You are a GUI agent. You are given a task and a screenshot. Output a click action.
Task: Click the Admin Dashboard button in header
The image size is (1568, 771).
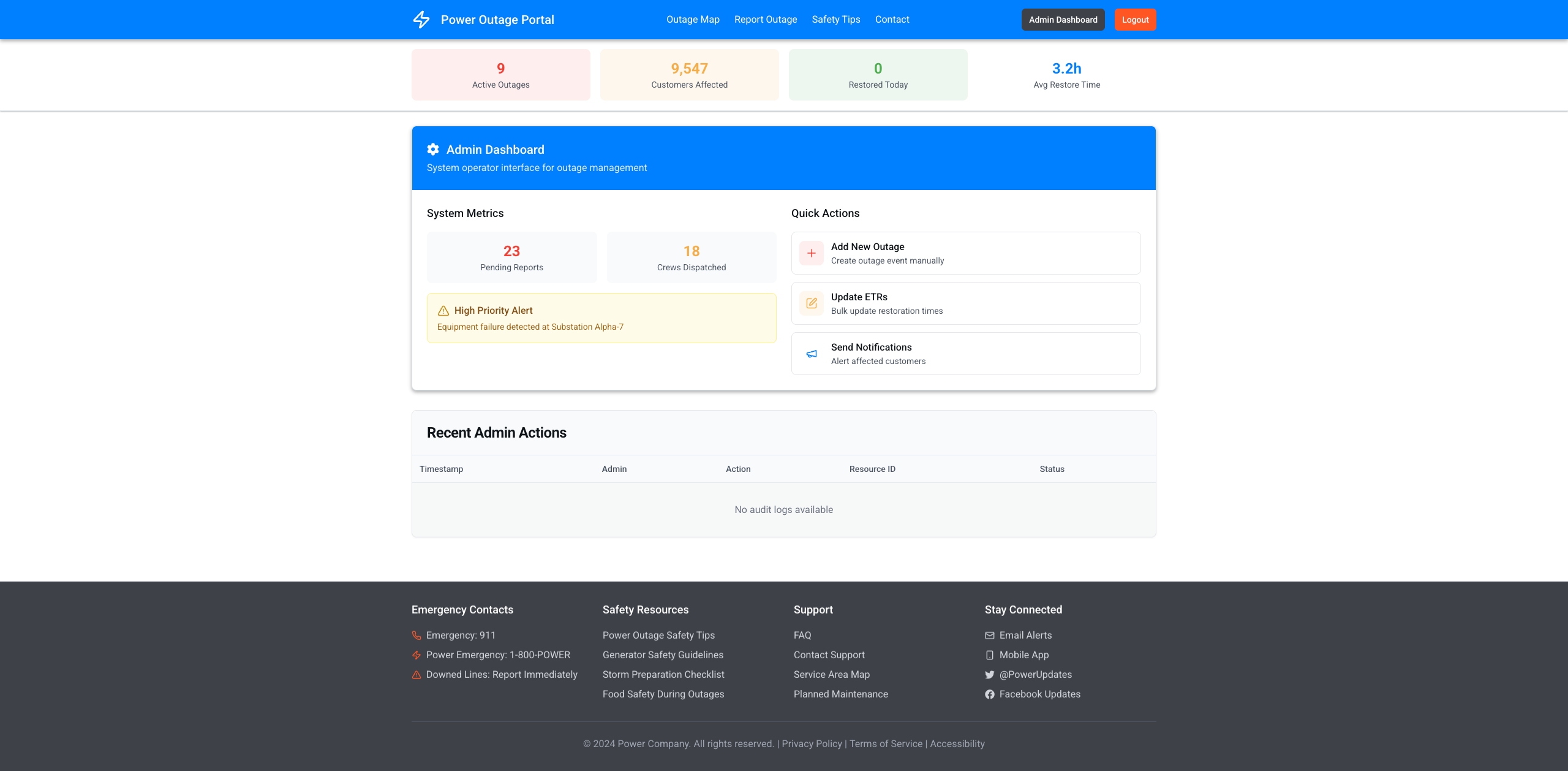[1063, 19]
